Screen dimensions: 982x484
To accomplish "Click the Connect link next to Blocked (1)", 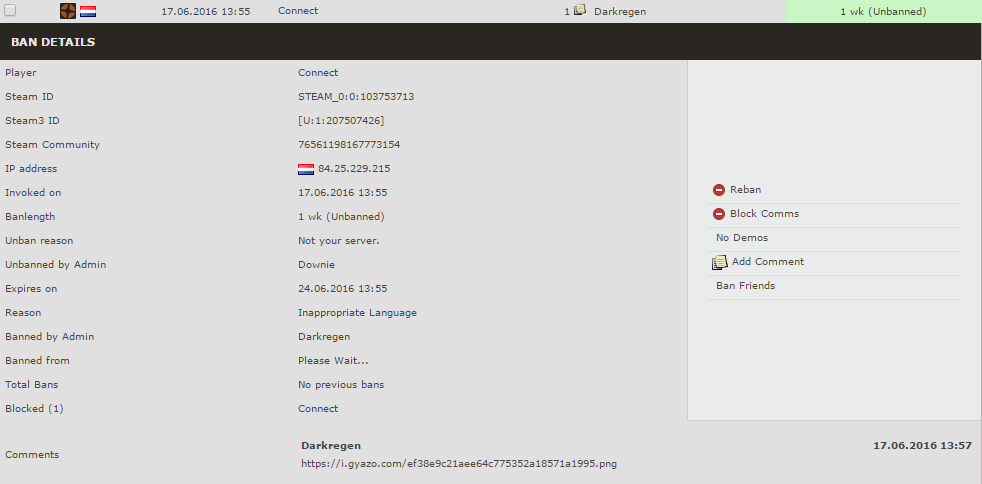I will tap(318, 409).
